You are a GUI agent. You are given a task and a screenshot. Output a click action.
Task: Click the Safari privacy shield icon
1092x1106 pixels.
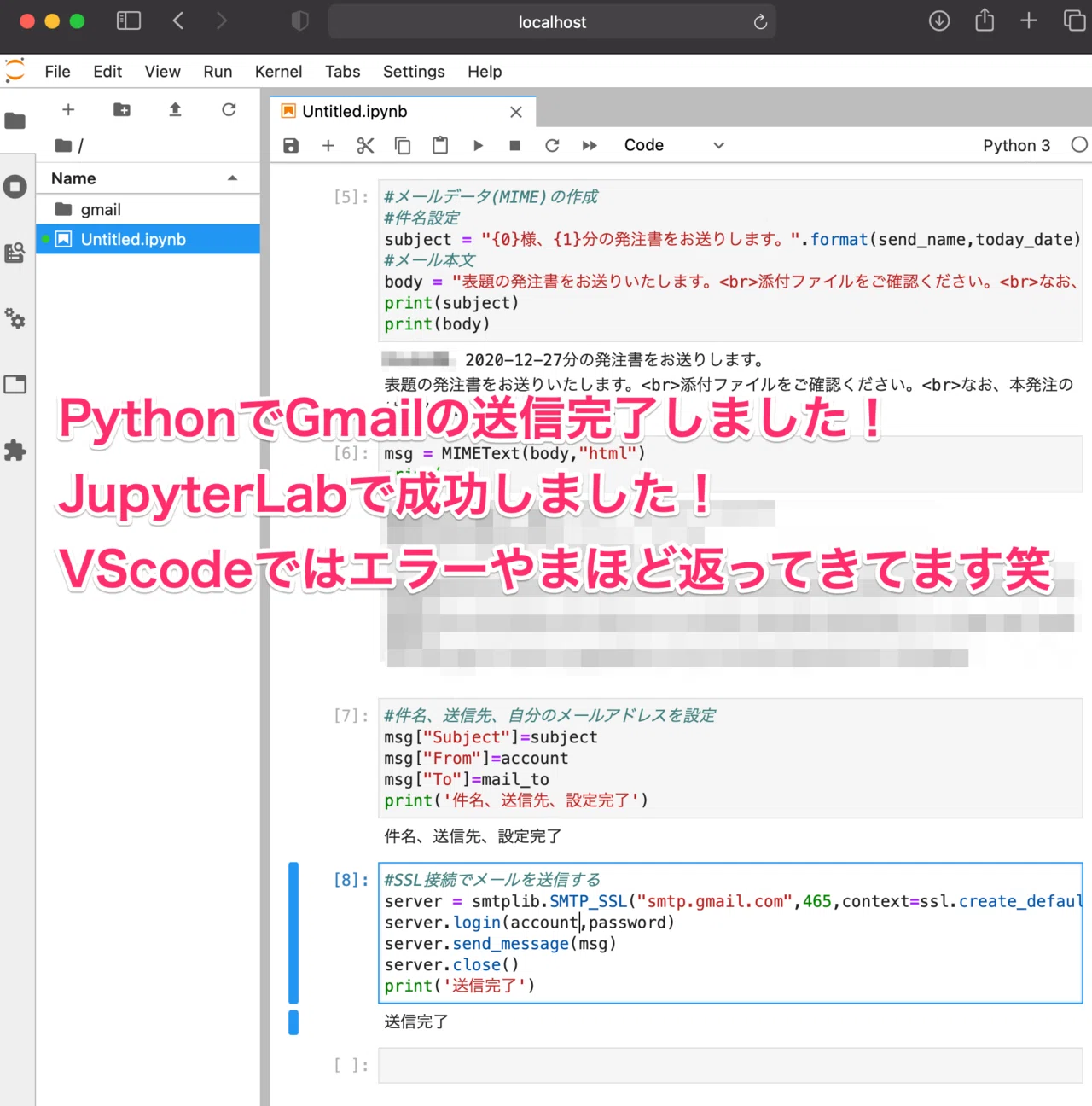[x=299, y=21]
